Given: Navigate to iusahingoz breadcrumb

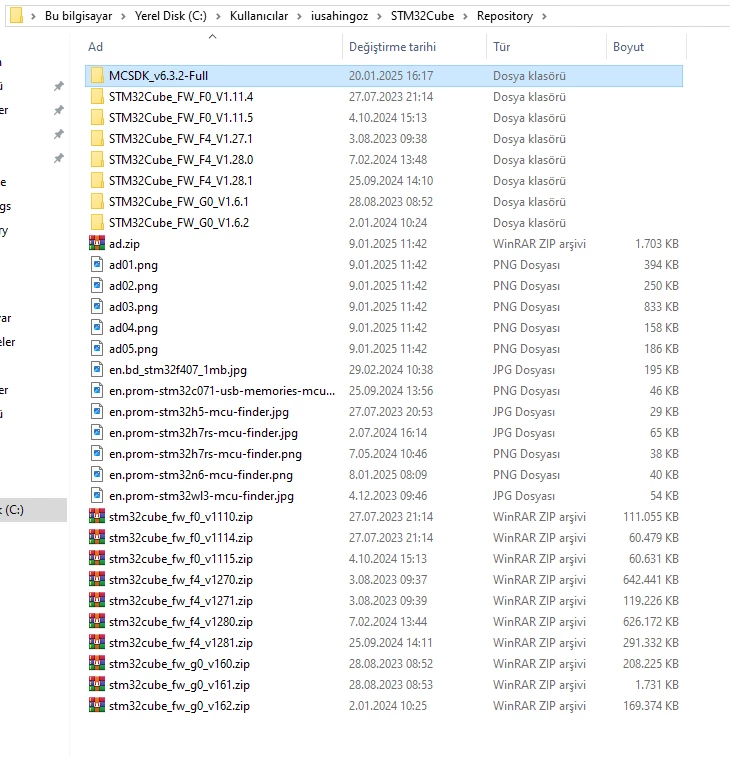Looking at the screenshot, I should coord(339,16).
